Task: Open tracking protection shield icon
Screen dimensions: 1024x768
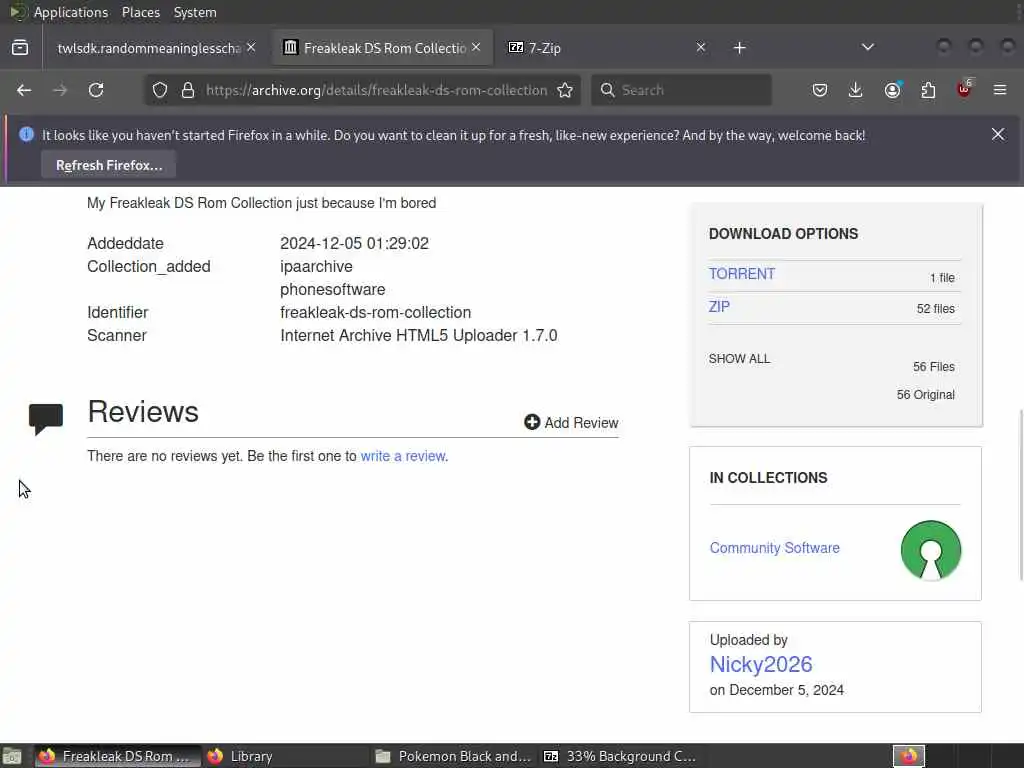Action: 160,90
